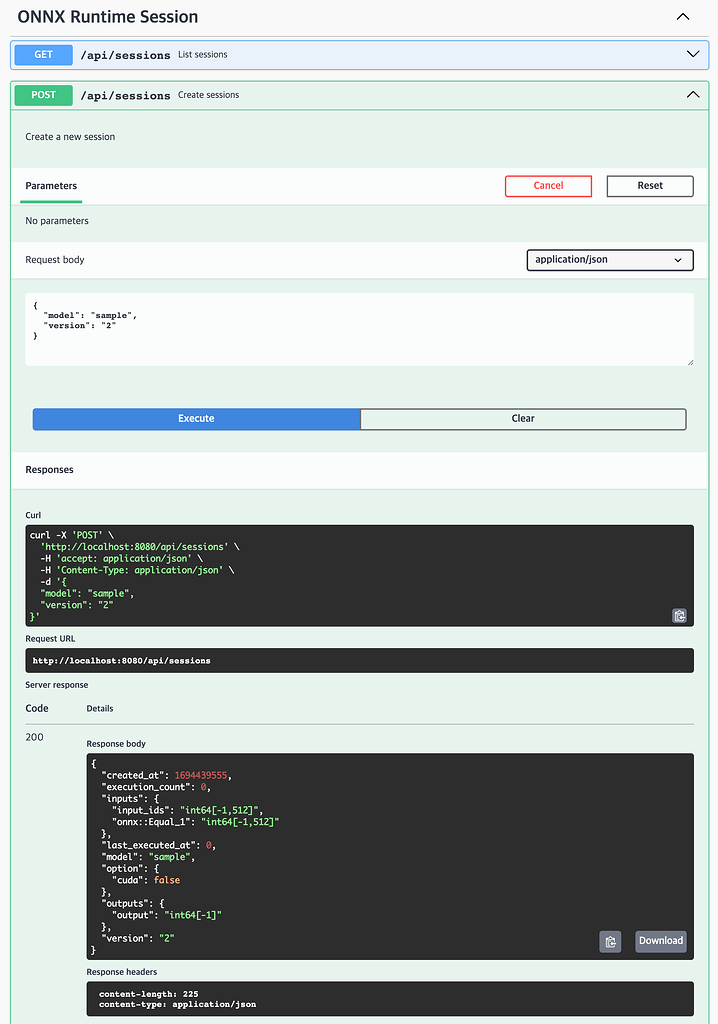The image size is (718, 1024).
Task: Open the request body media type dropdown
Action: coord(610,259)
